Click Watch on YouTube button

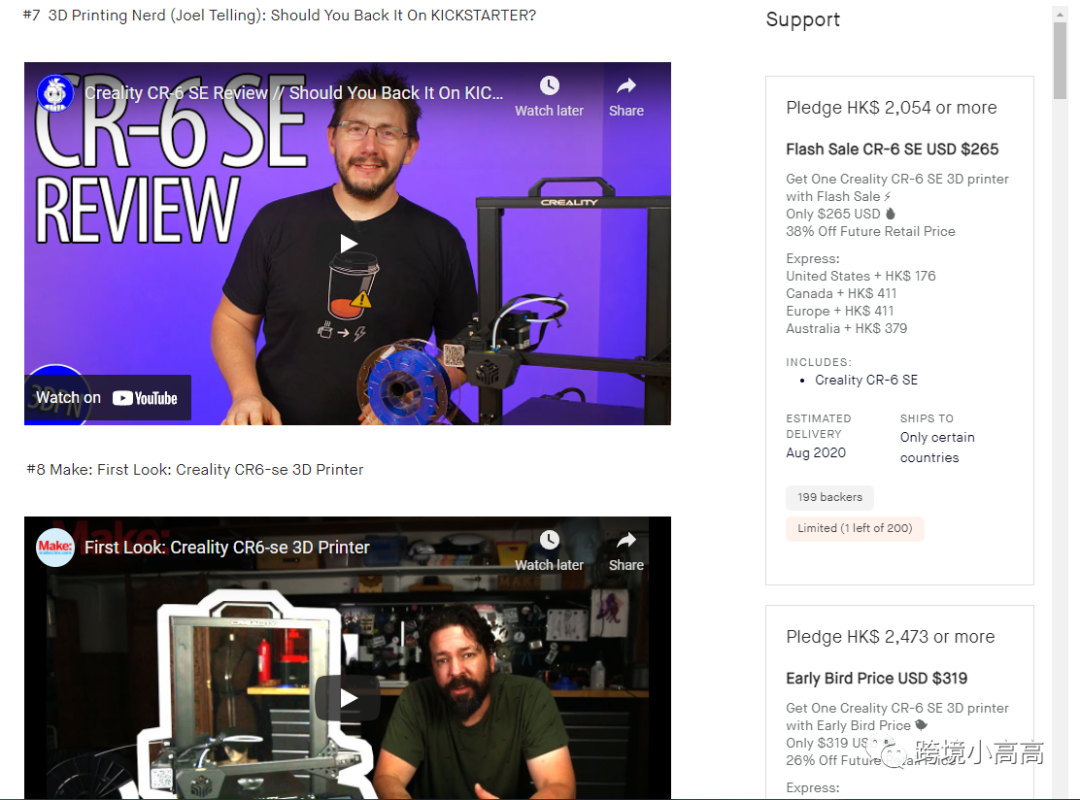(107, 398)
